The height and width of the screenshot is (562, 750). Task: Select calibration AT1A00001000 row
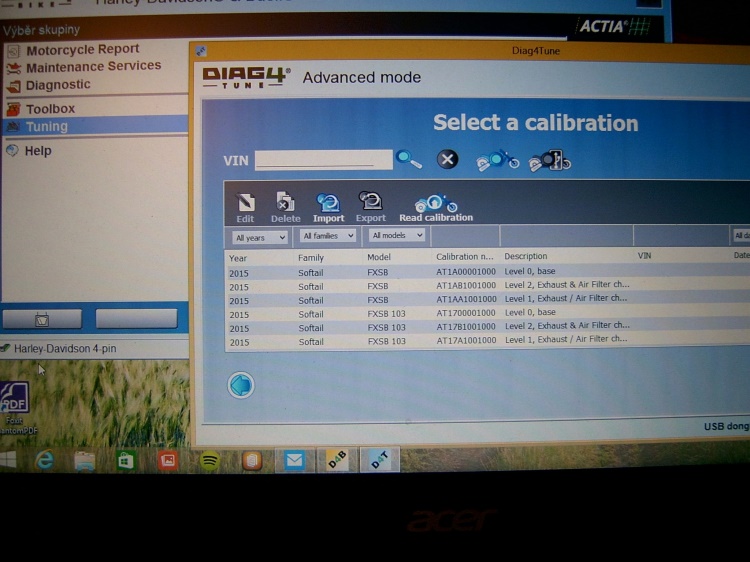pos(466,272)
